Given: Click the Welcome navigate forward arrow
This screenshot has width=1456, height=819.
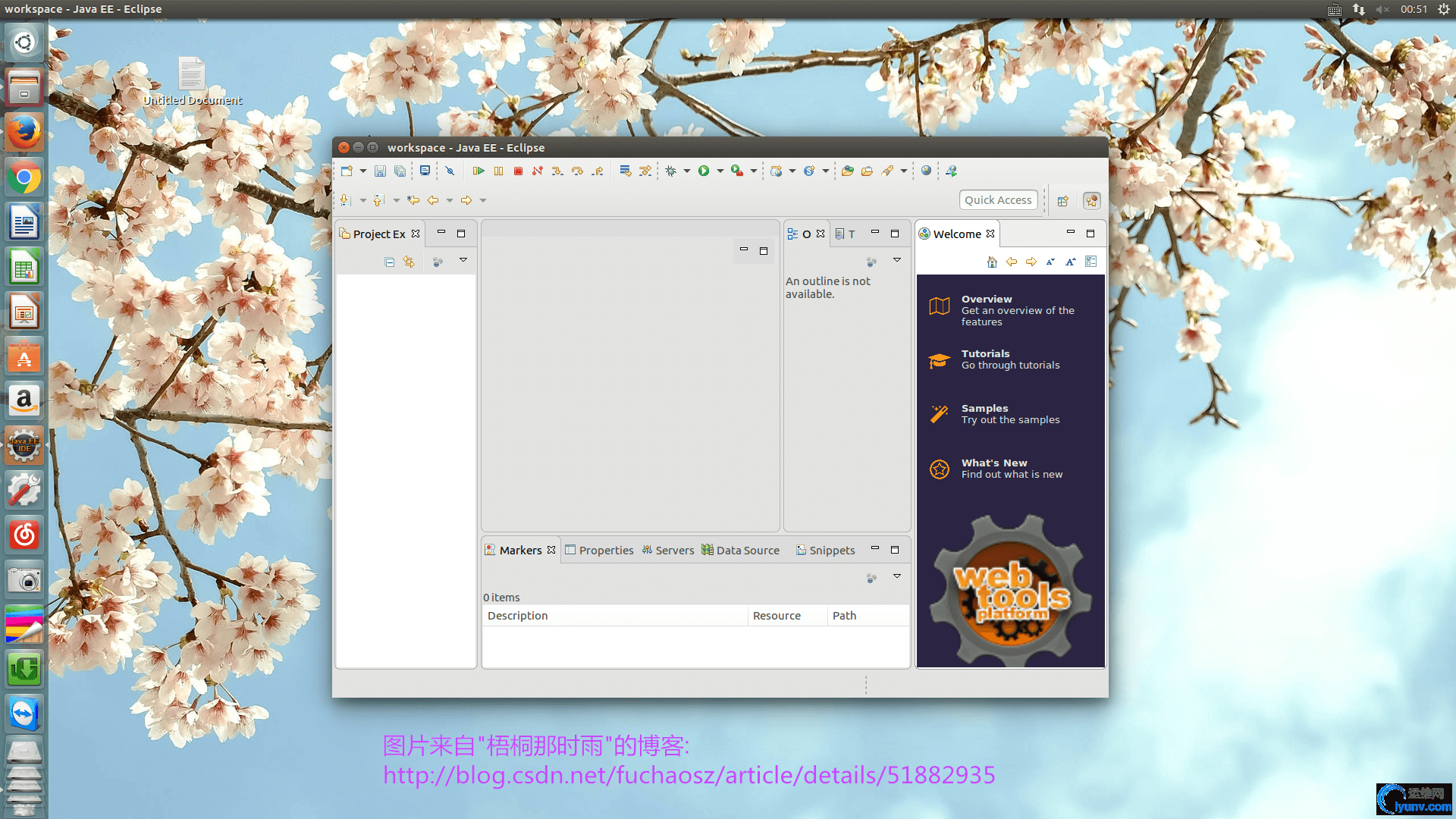Looking at the screenshot, I should (1031, 262).
